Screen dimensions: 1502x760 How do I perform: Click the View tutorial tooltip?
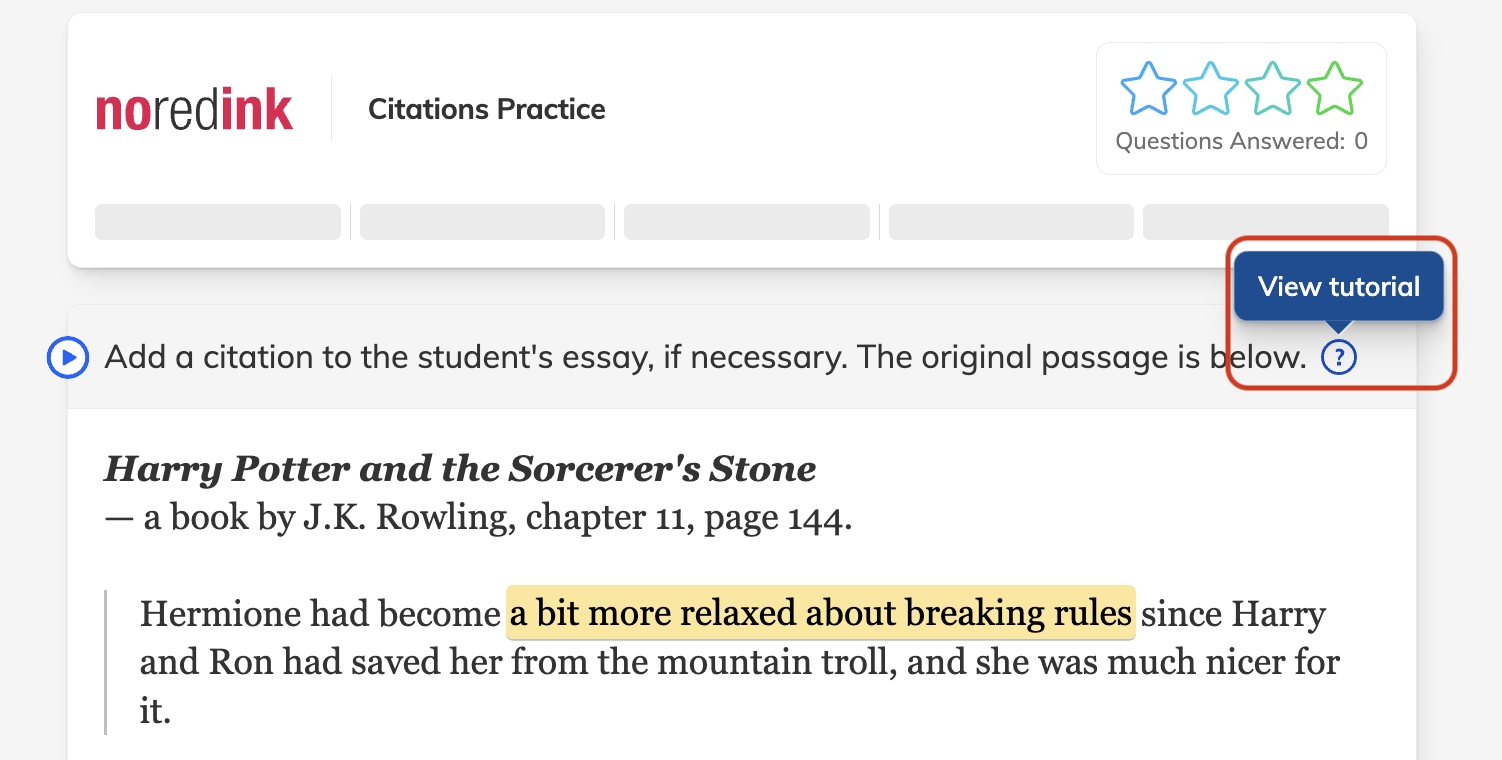(1338, 287)
